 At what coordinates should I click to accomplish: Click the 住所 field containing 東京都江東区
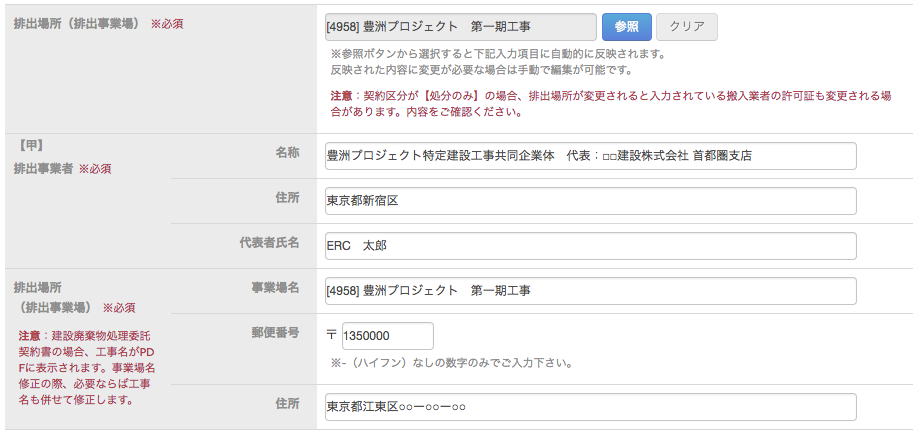pyautogui.click(x=590, y=407)
